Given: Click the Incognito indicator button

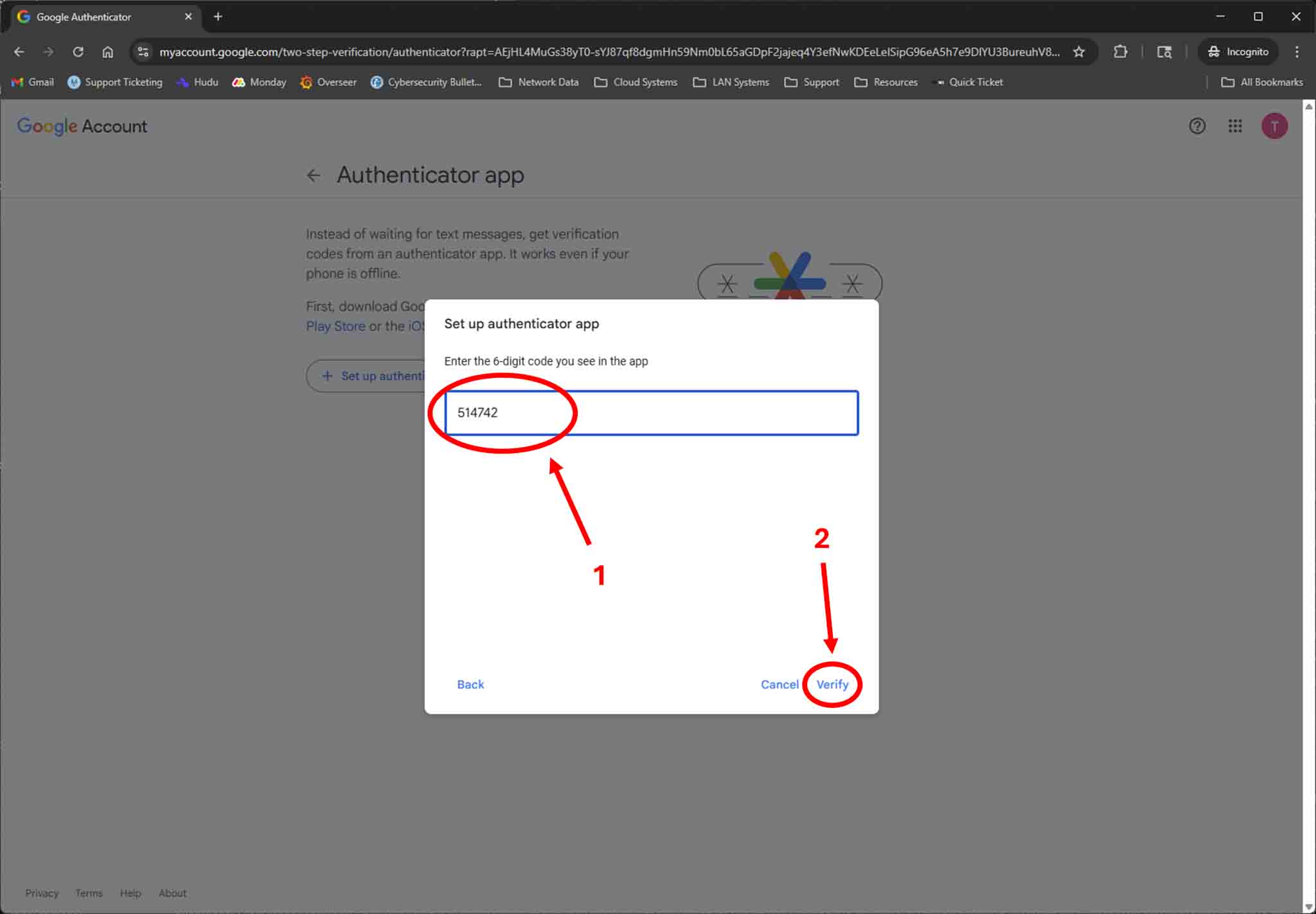Looking at the screenshot, I should point(1238,52).
